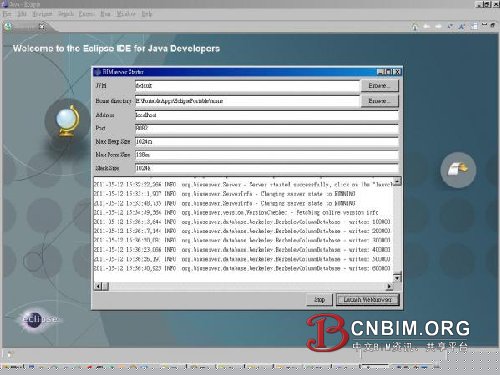Navigate back using the Welcome toolbar left arrow
The image size is (500, 375).
[427, 27]
